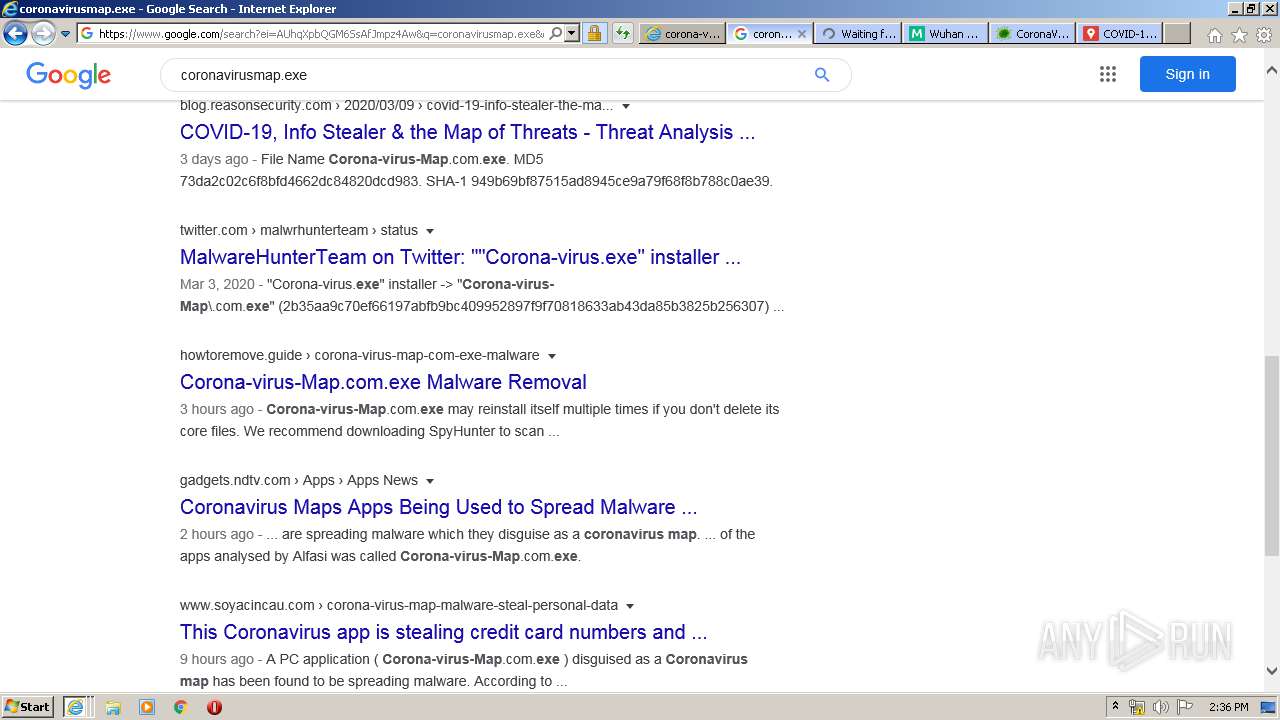Viewport: 1280px width, 720px height.
Task: Go forward with the browser Forward arrow
Action: pos(43,33)
